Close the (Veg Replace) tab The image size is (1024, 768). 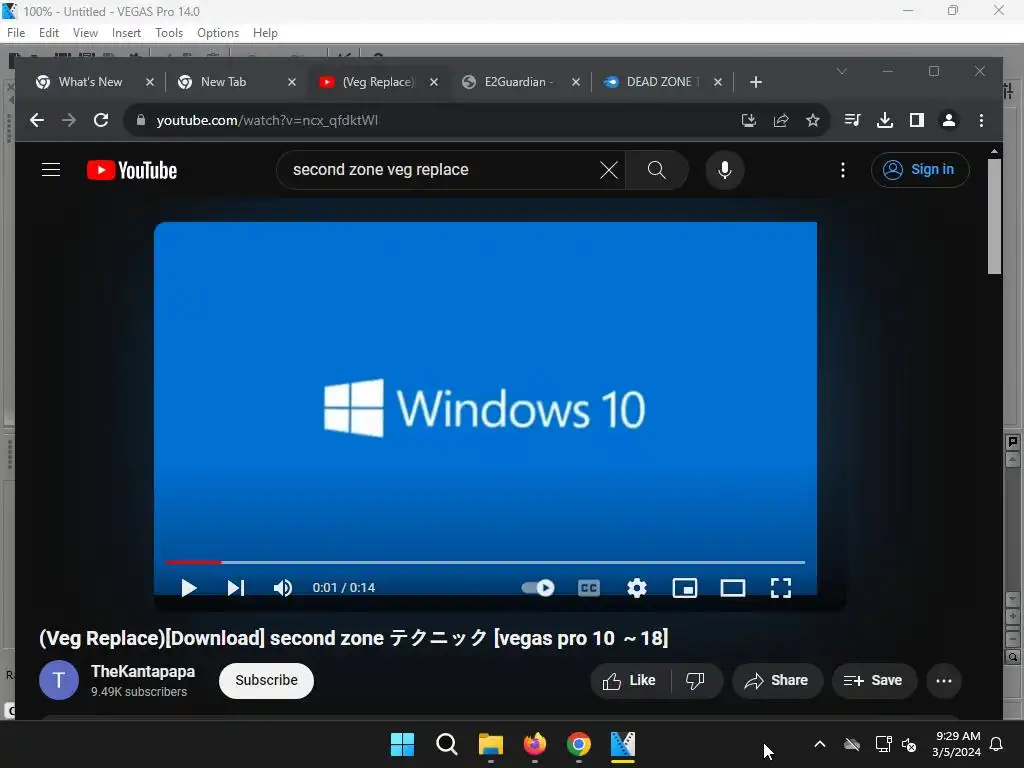tap(434, 82)
